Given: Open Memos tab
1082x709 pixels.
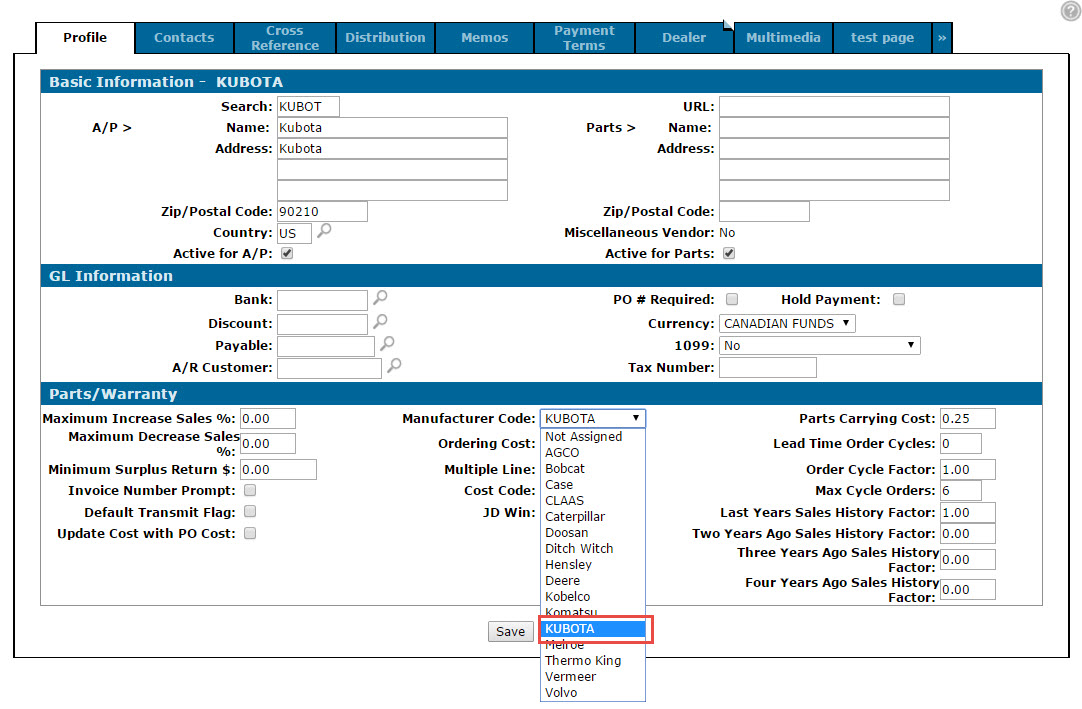Looking at the screenshot, I should pos(484,38).
